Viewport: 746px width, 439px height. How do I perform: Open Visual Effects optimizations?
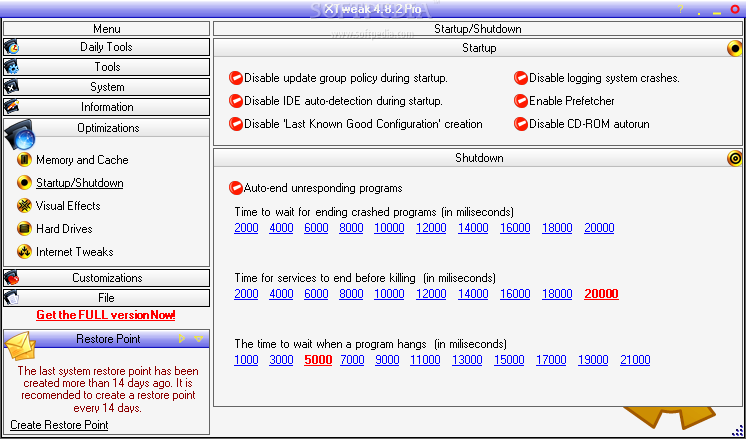coord(68,206)
